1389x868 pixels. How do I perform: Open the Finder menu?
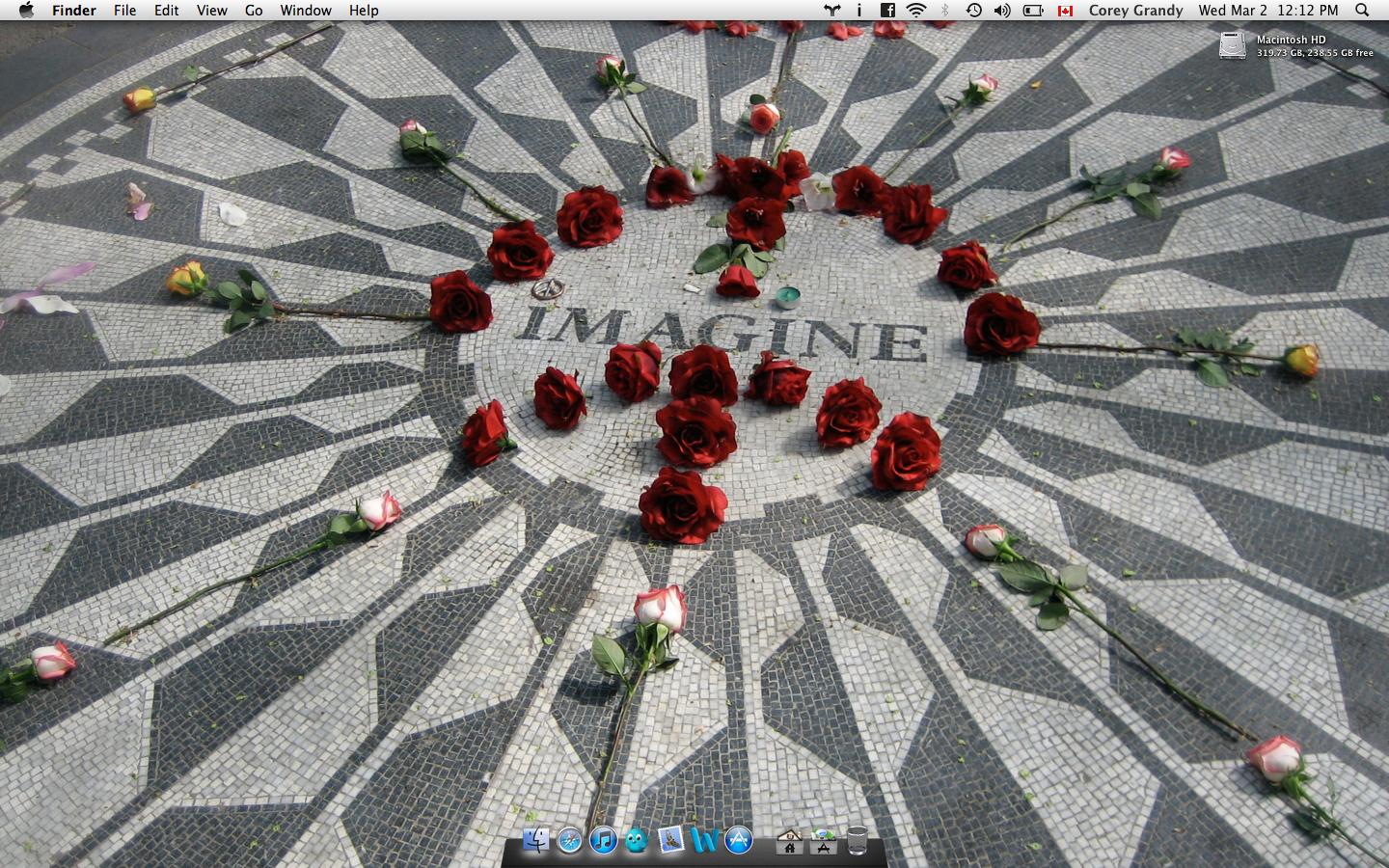[74, 10]
